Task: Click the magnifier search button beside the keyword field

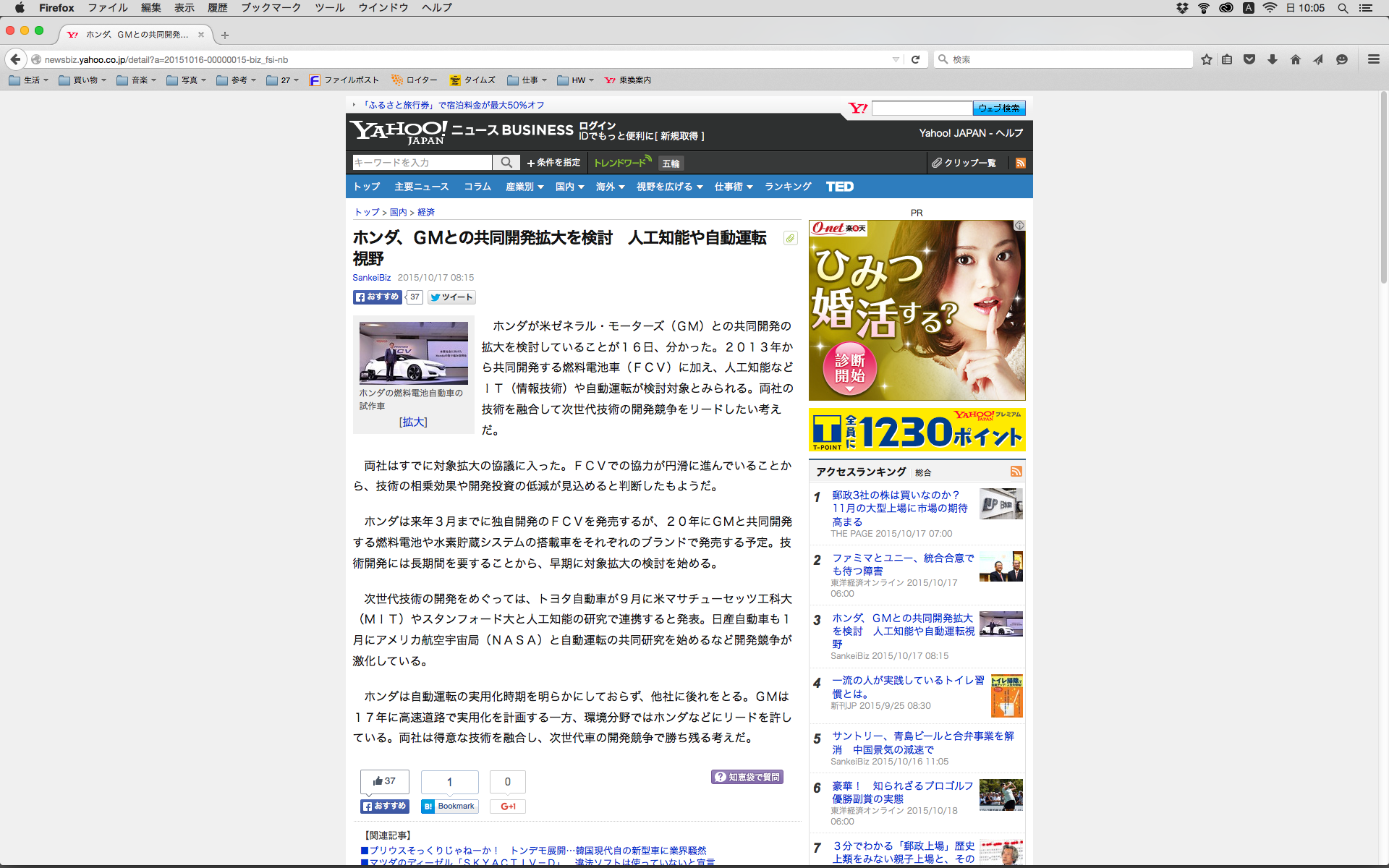Action: 506,163
